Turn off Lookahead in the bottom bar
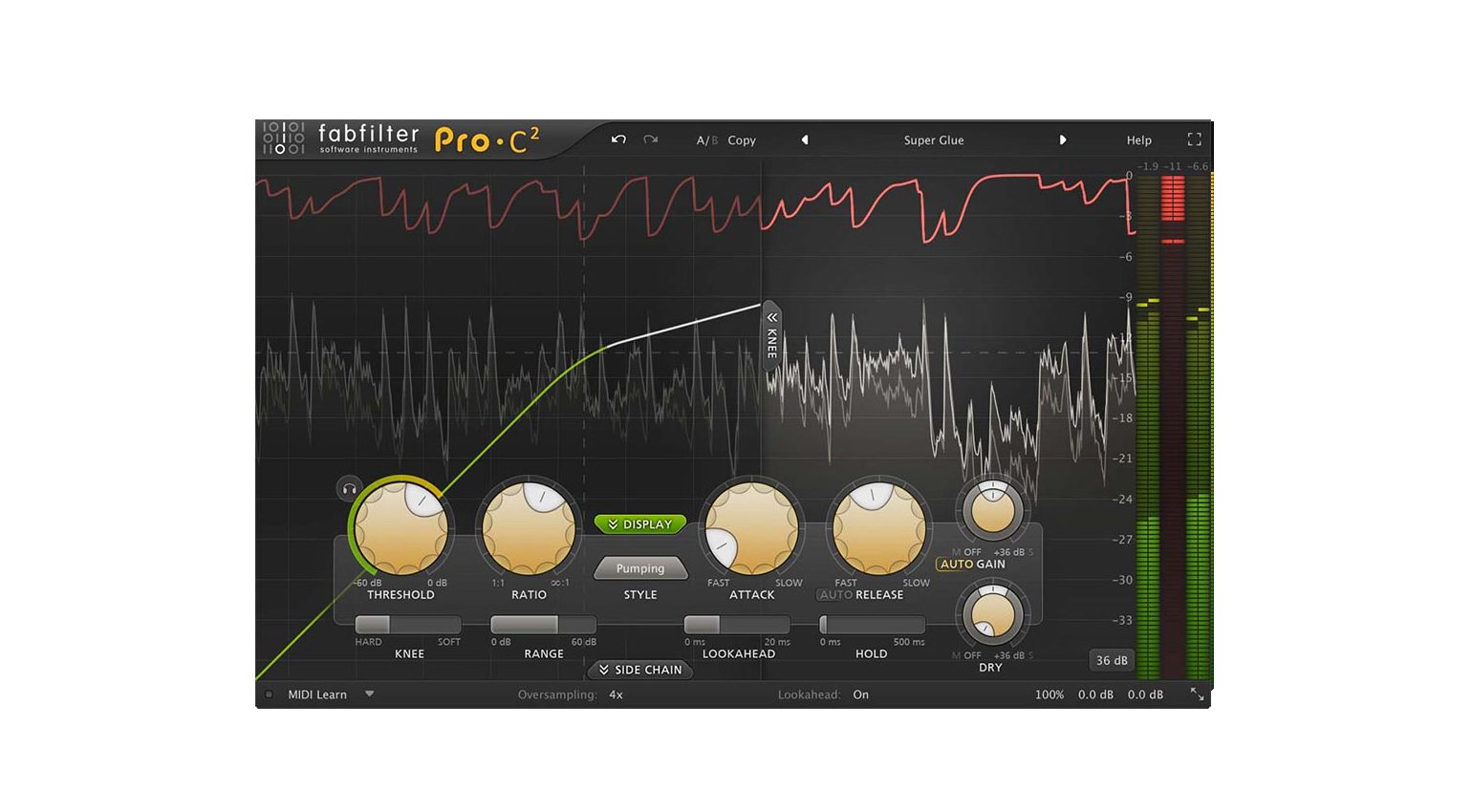Screen dimensions: 1472x812 point(860,694)
